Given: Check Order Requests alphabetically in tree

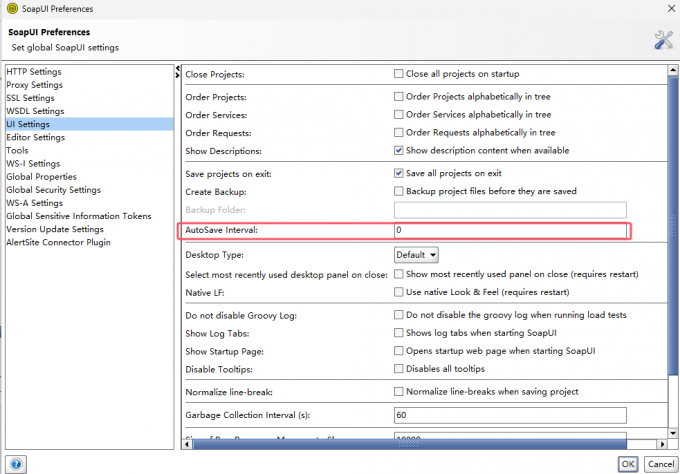Looking at the screenshot, I should pos(399,132).
